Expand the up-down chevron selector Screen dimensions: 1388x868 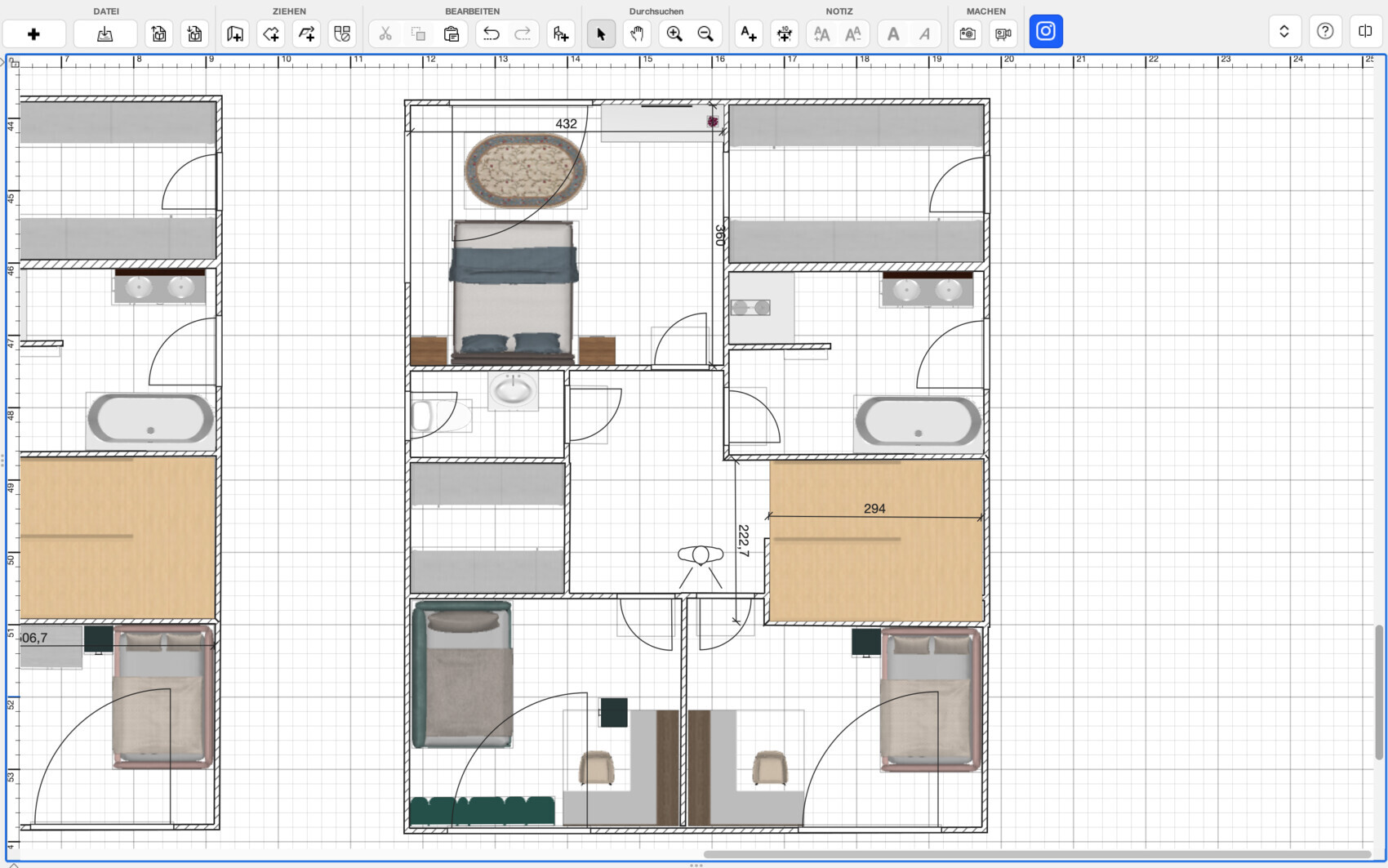[x=1284, y=32]
